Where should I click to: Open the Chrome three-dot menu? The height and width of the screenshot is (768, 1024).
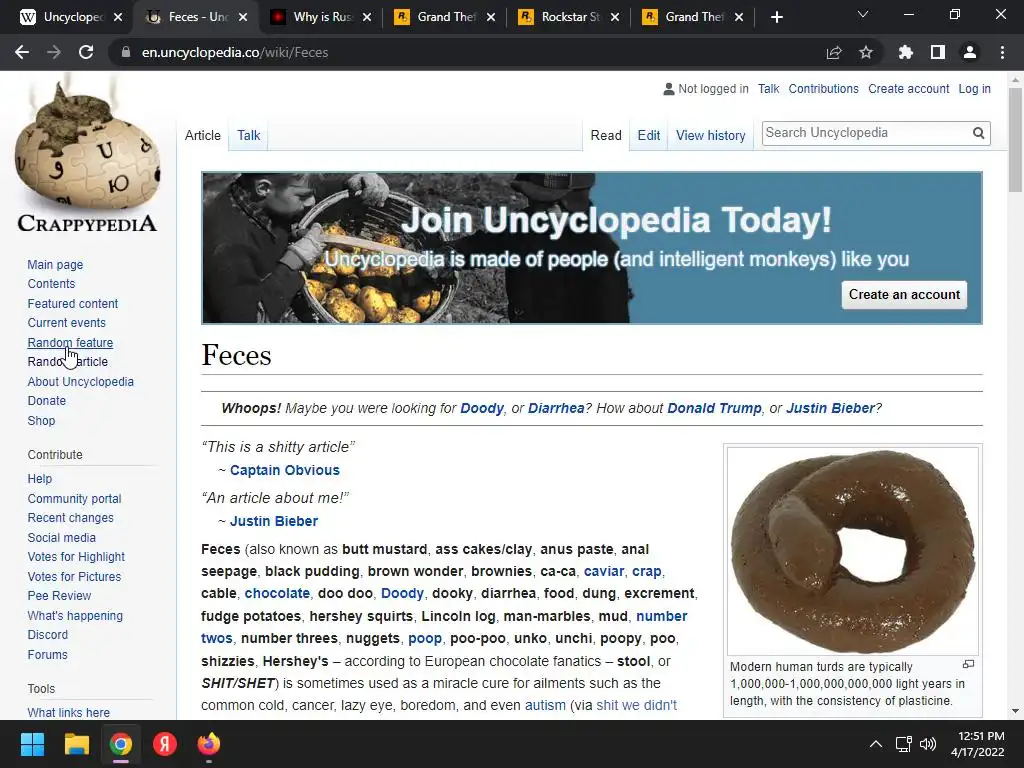pyautogui.click(x=1002, y=52)
